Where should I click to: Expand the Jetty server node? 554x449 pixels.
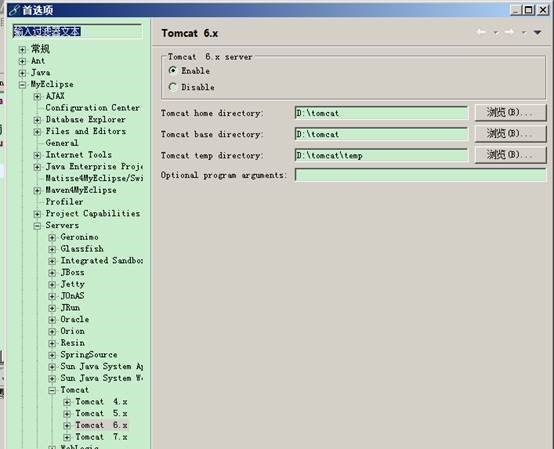[x=52, y=285]
